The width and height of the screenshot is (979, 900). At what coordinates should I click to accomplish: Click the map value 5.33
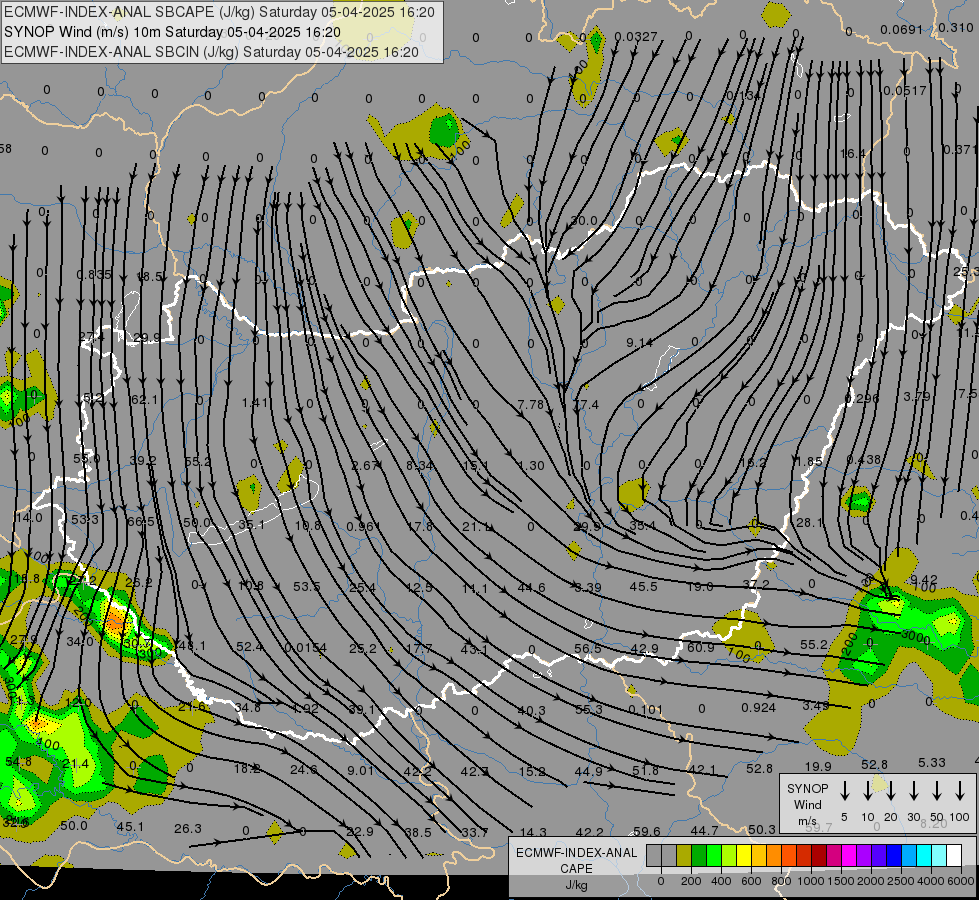point(932,763)
